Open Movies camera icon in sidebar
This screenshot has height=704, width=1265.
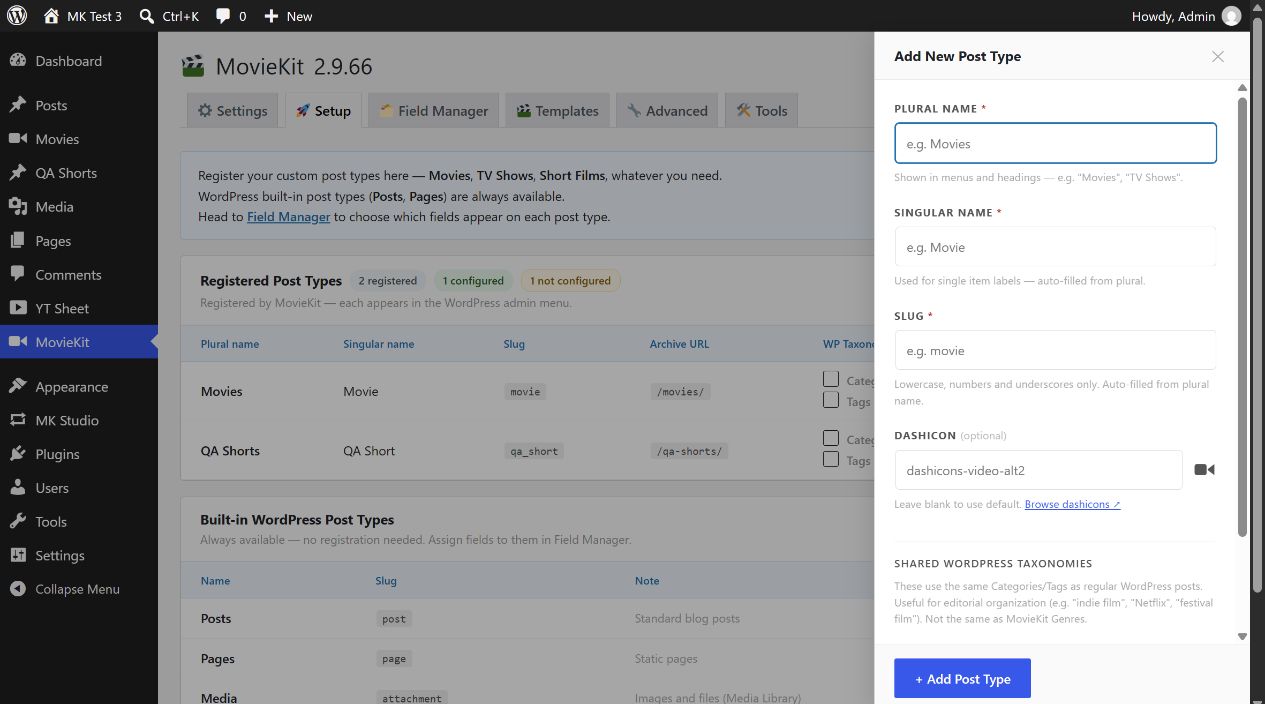pos(17,139)
